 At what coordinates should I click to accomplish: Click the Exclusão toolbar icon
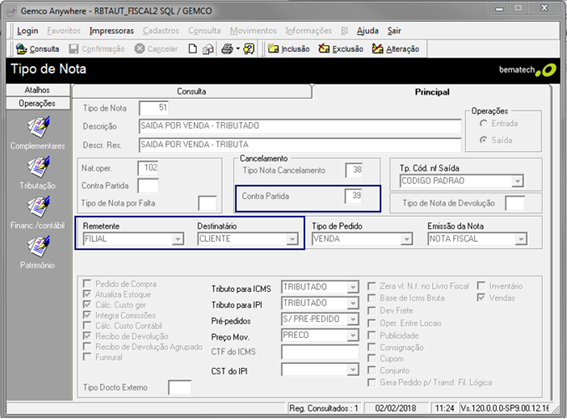click(324, 48)
